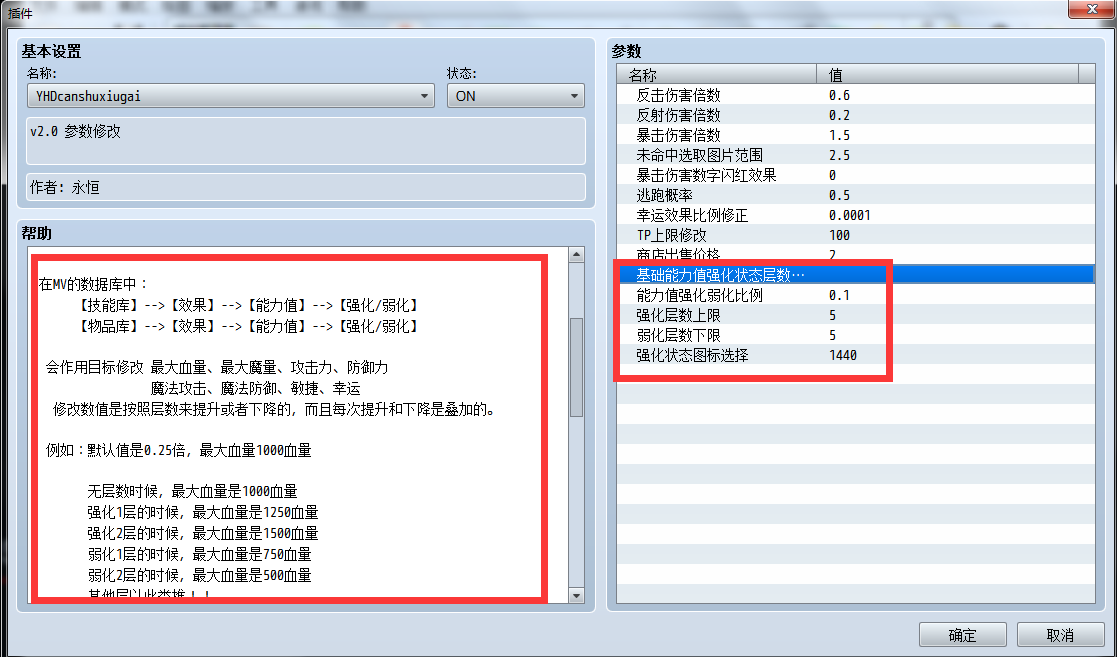1117x657 pixels.
Task: Select the TP上限修改 parameter row
Action: (x=856, y=234)
